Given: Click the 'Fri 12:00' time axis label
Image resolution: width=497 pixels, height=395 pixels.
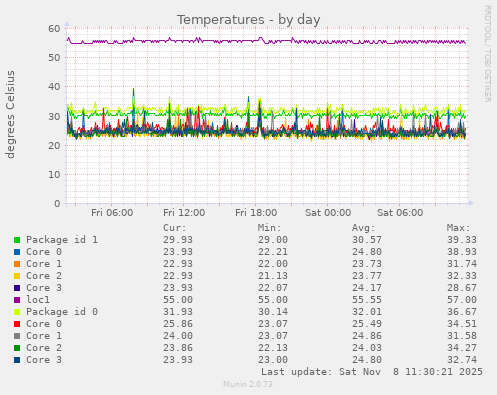Looking at the screenshot, I should 184,213.
